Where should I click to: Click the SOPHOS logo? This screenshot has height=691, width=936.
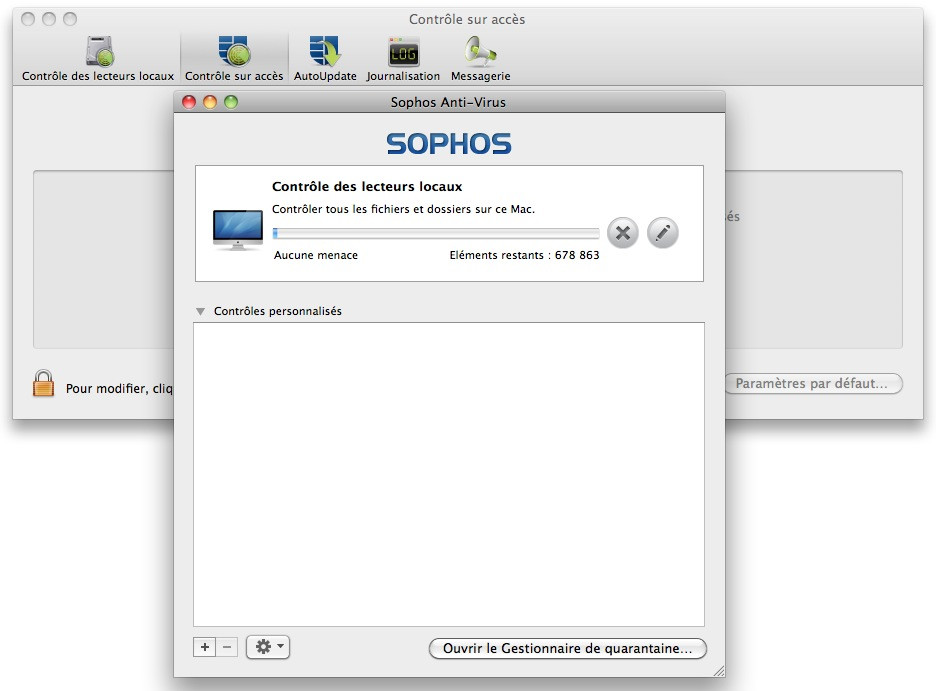click(448, 143)
